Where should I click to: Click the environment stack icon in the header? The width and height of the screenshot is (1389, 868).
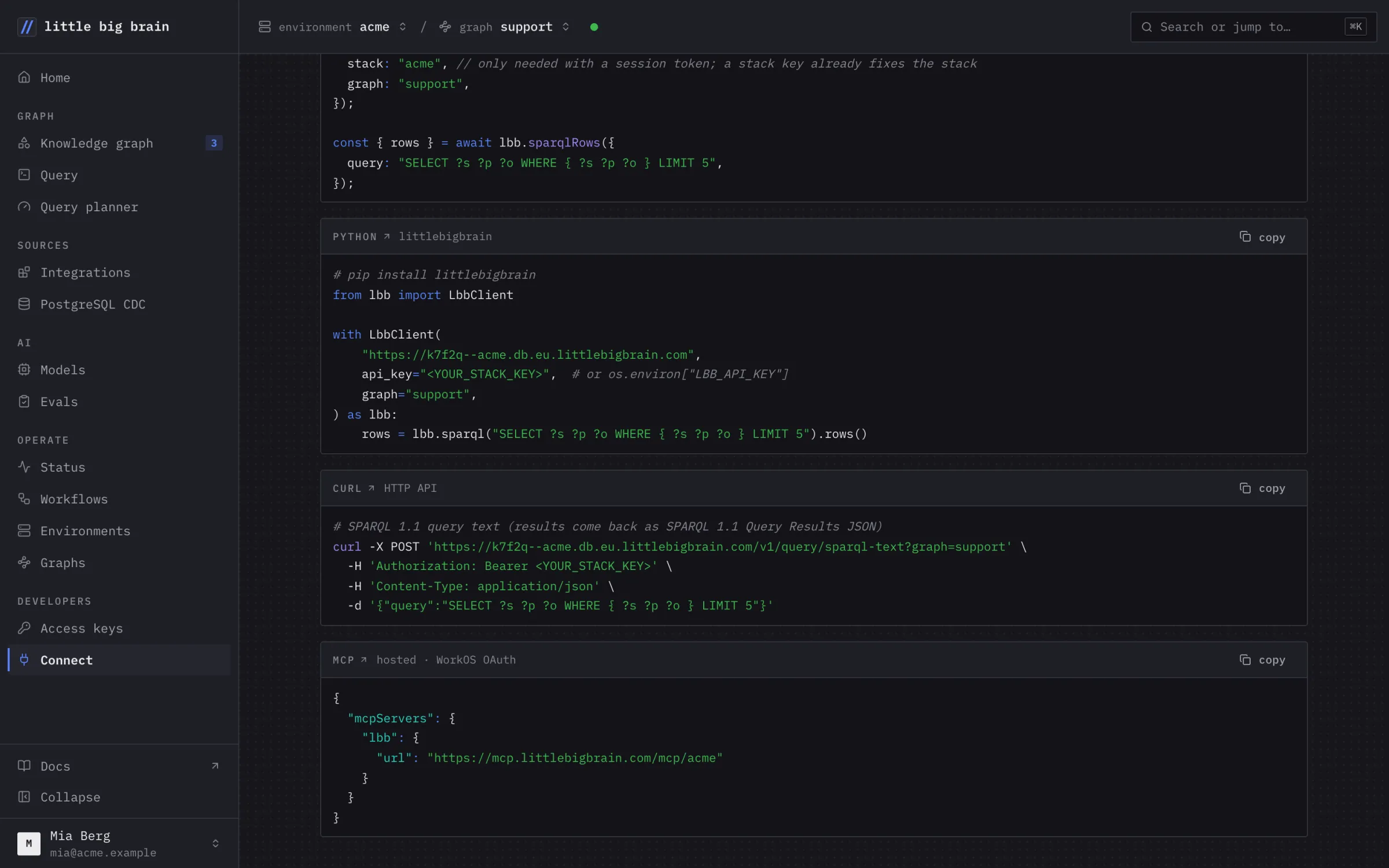264,27
